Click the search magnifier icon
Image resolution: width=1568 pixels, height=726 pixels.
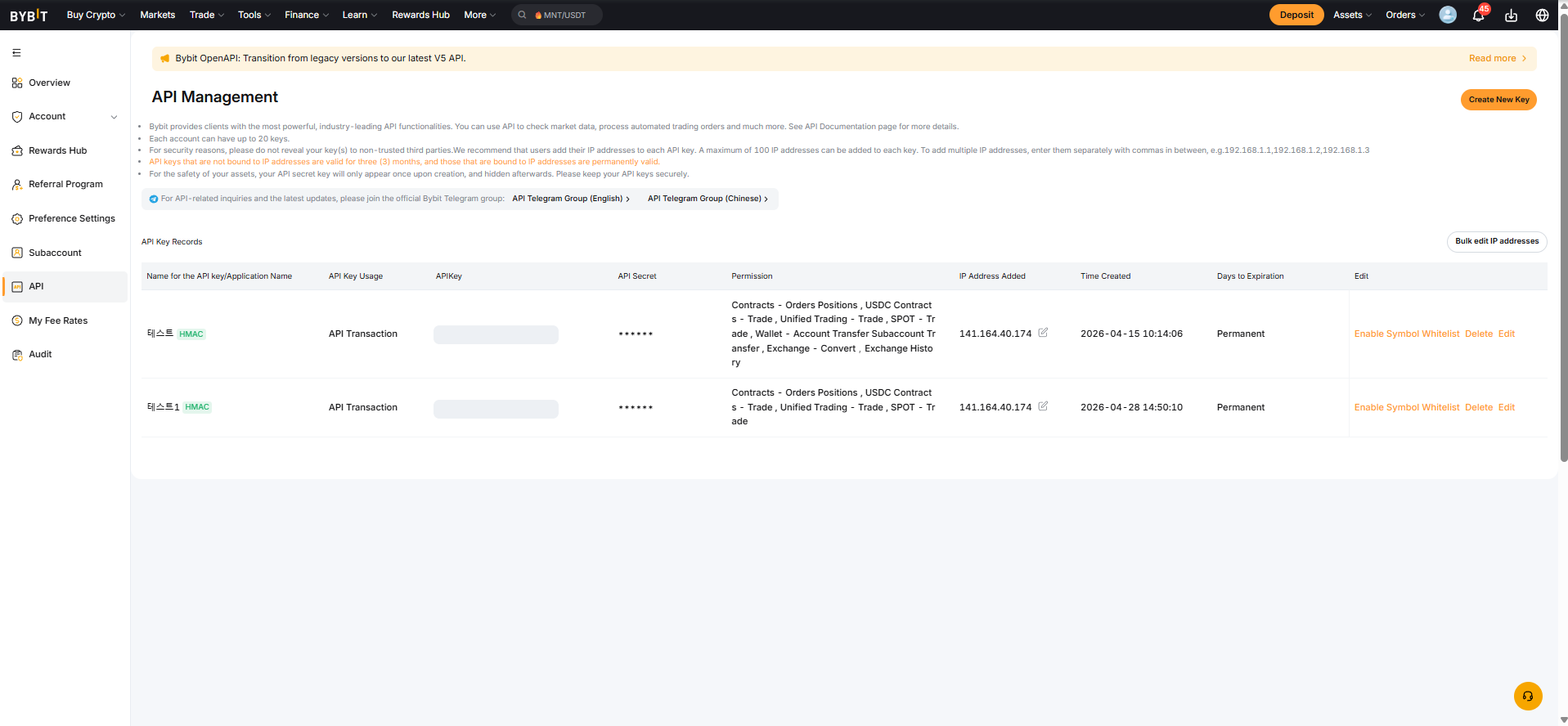[522, 15]
